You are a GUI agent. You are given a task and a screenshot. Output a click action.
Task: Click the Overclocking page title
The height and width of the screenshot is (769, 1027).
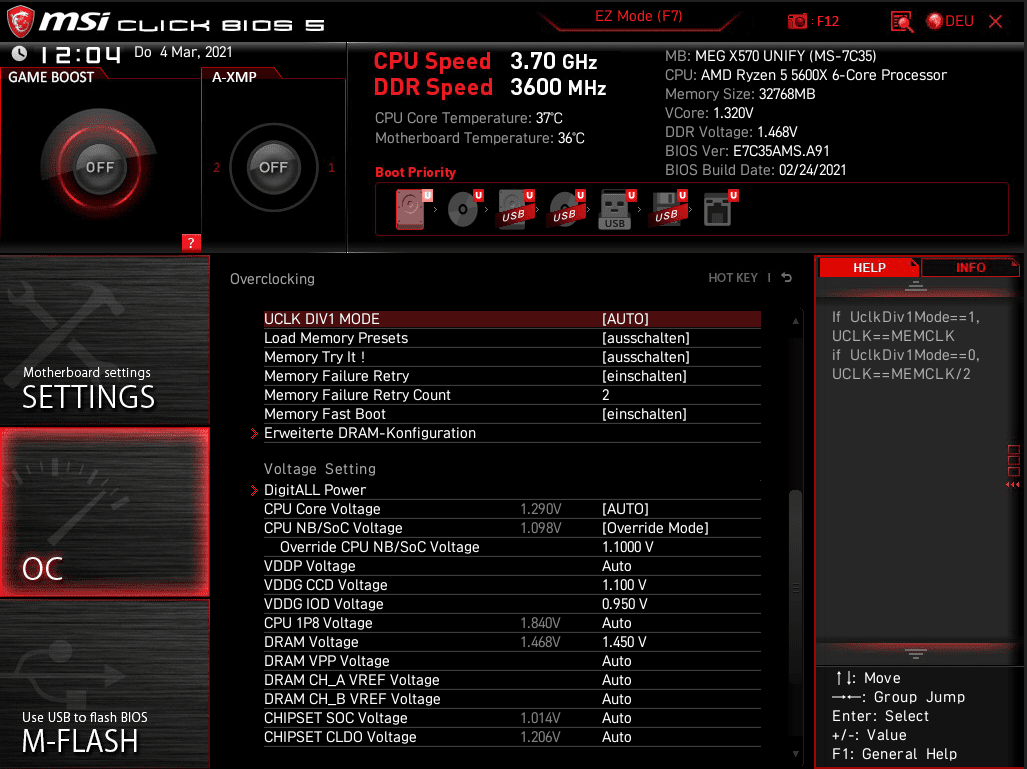point(272,279)
